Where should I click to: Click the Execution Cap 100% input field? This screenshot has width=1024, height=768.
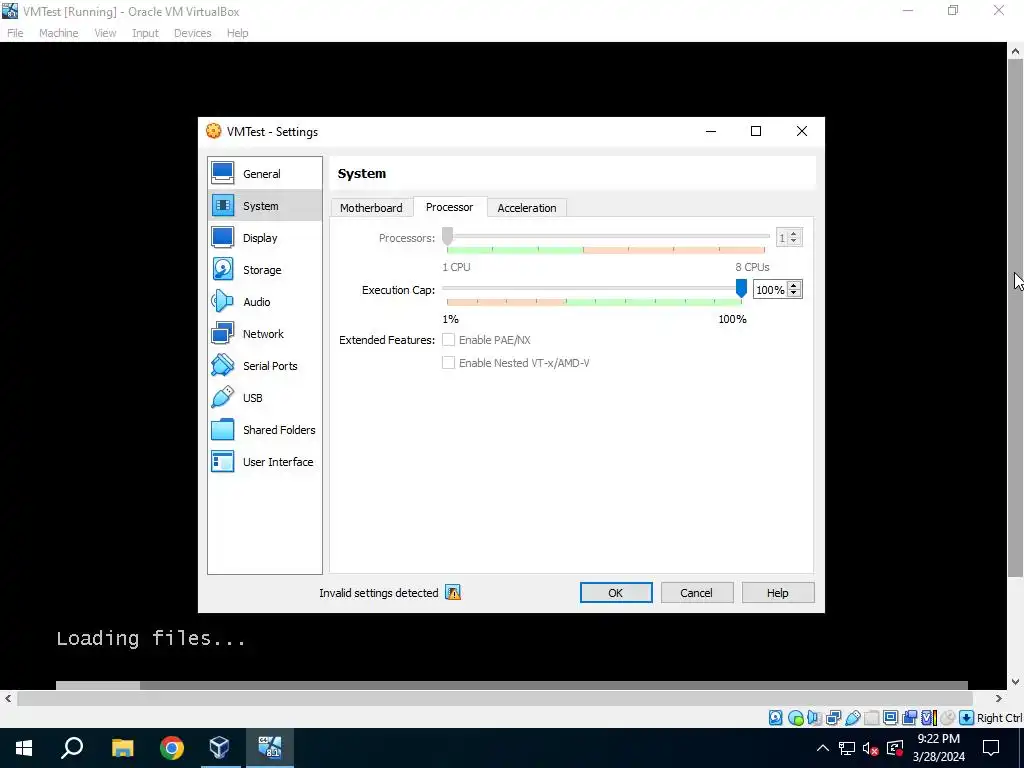pos(771,289)
